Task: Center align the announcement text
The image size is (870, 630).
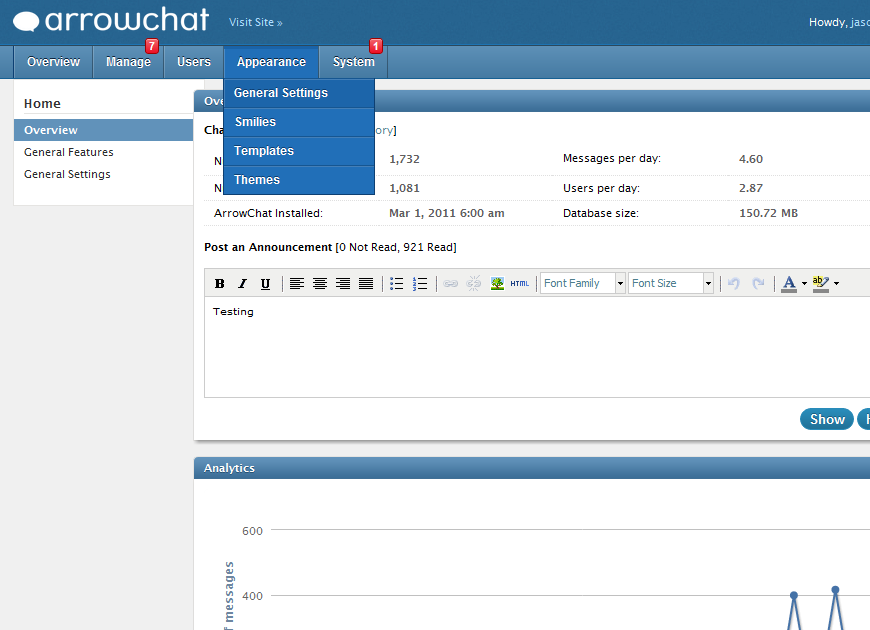Action: [320, 284]
